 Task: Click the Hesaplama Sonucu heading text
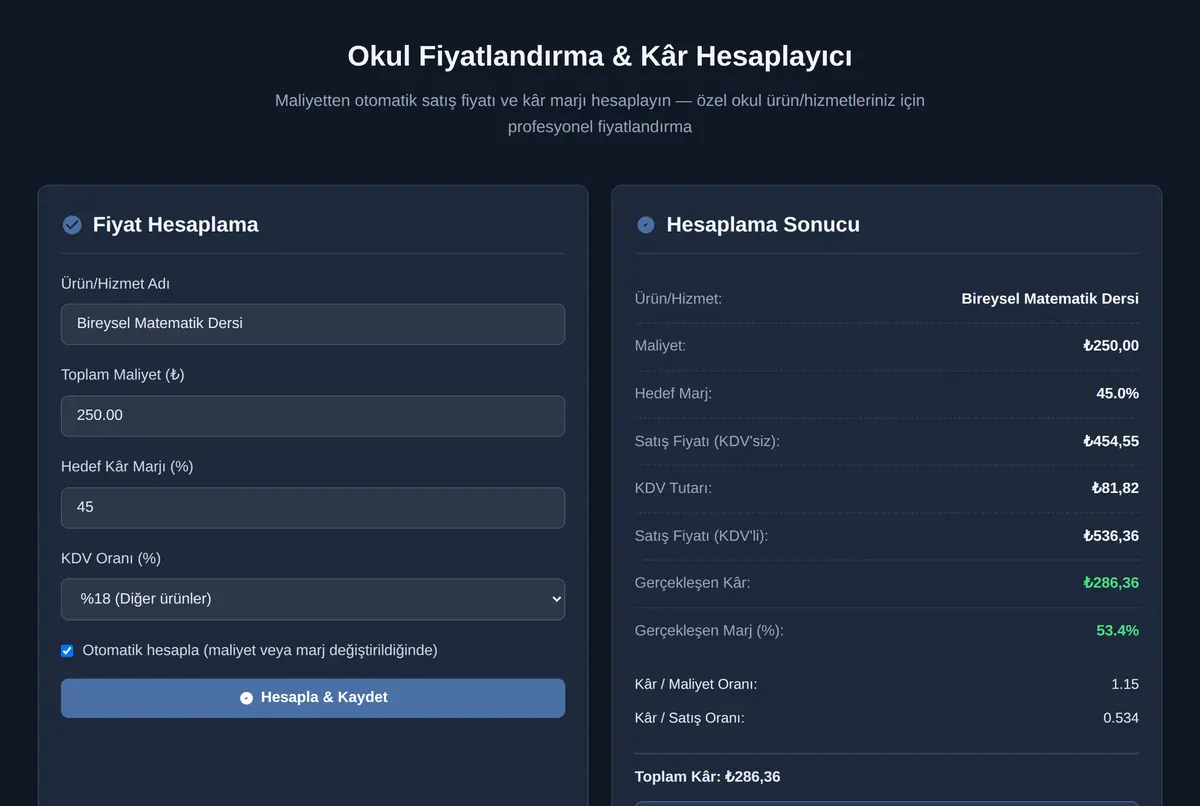763,225
